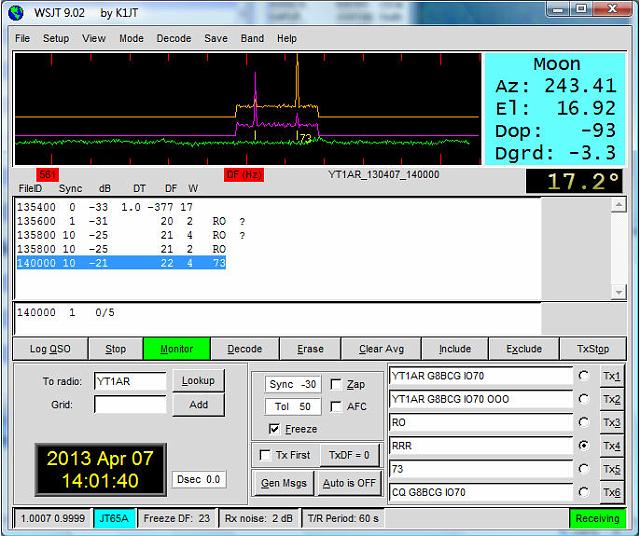Click the Tx6 transmit button
Viewport: 640px width, 536px height.
click(x=611, y=492)
